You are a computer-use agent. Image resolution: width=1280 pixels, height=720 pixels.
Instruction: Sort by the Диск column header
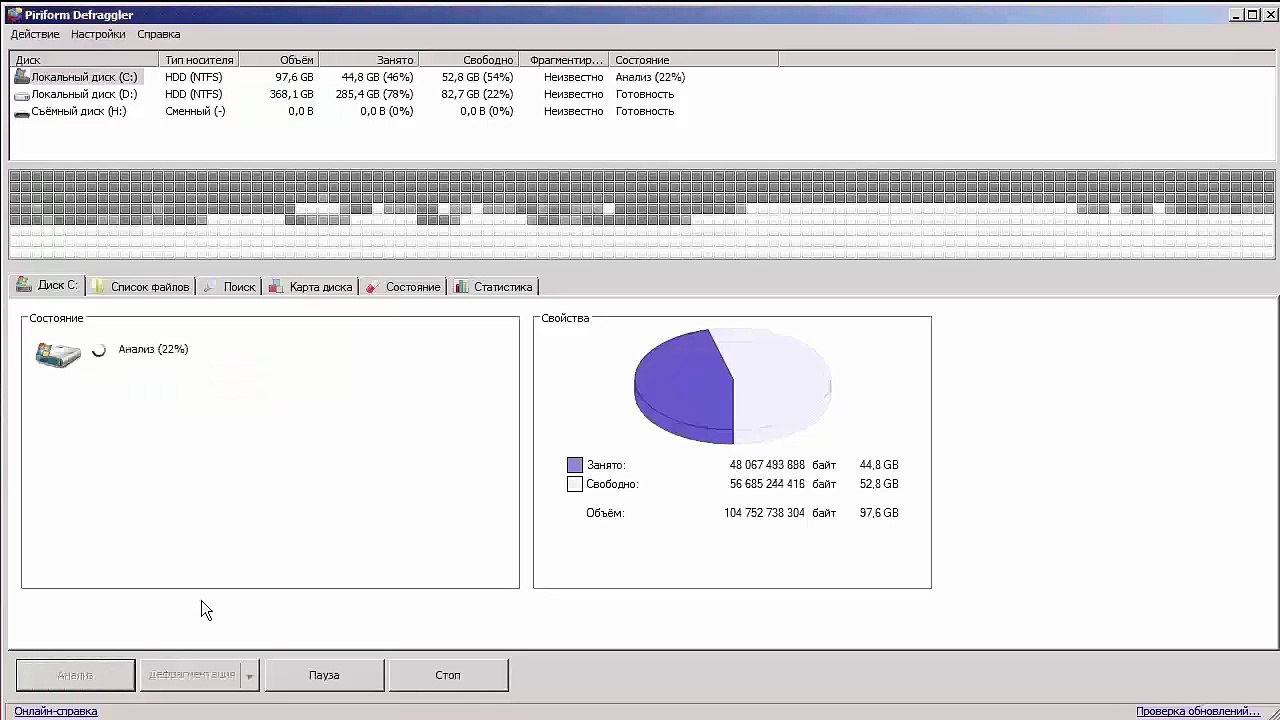click(x=84, y=60)
